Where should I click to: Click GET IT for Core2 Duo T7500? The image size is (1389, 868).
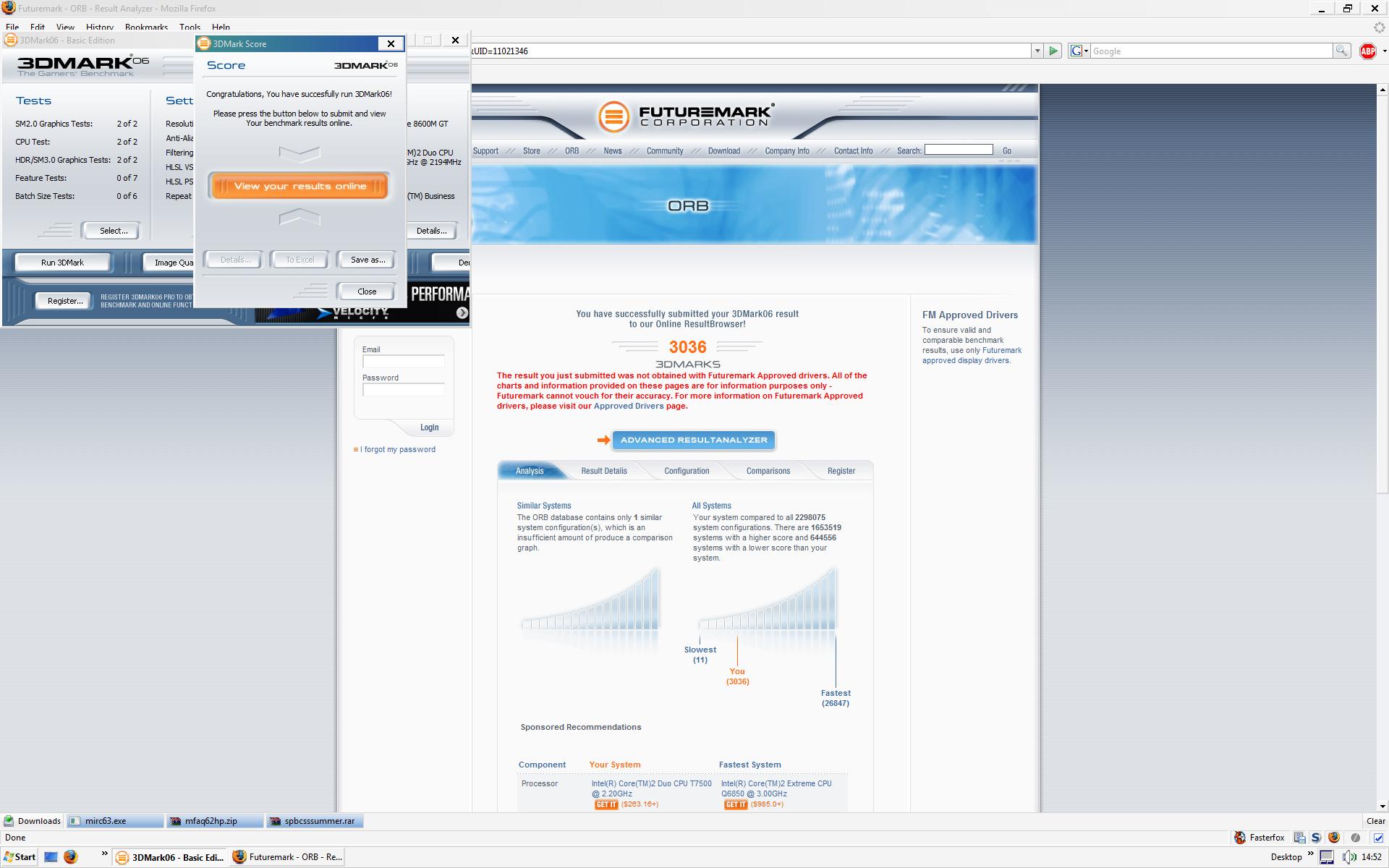tap(606, 804)
